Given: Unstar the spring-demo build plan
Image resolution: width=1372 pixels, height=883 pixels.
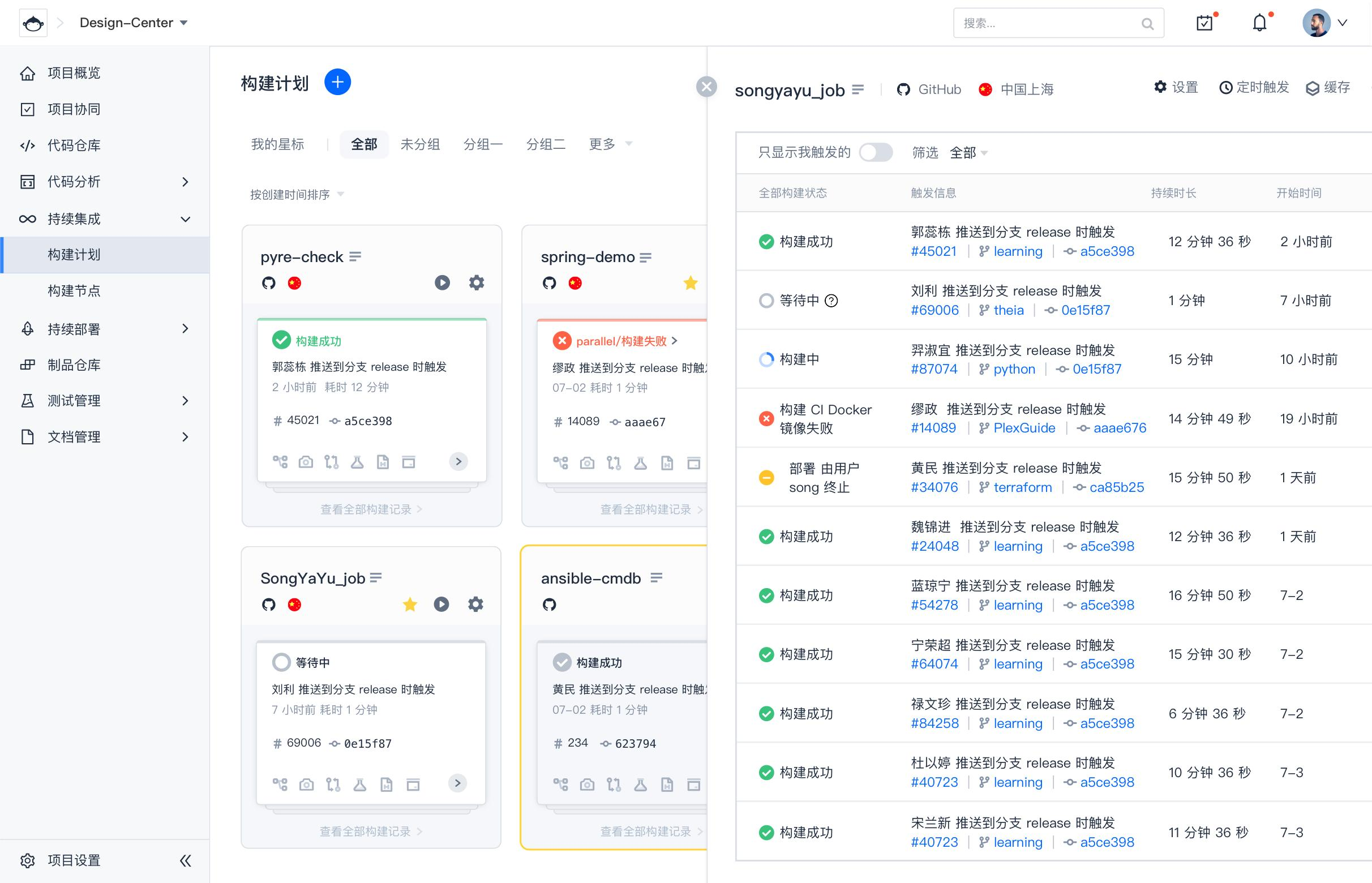Looking at the screenshot, I should coord(691,283).
